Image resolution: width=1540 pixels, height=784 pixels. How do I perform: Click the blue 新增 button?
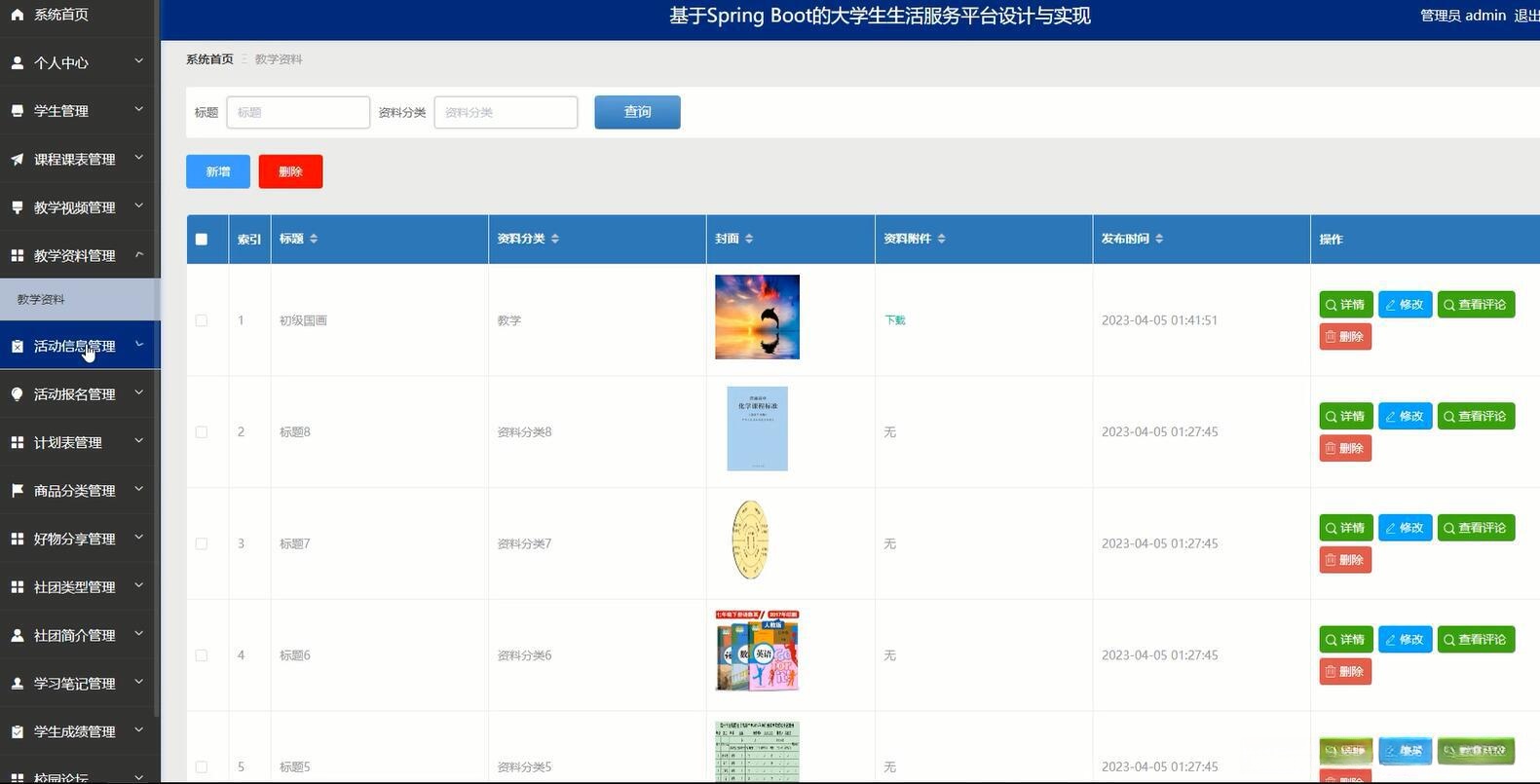[218, 171]
